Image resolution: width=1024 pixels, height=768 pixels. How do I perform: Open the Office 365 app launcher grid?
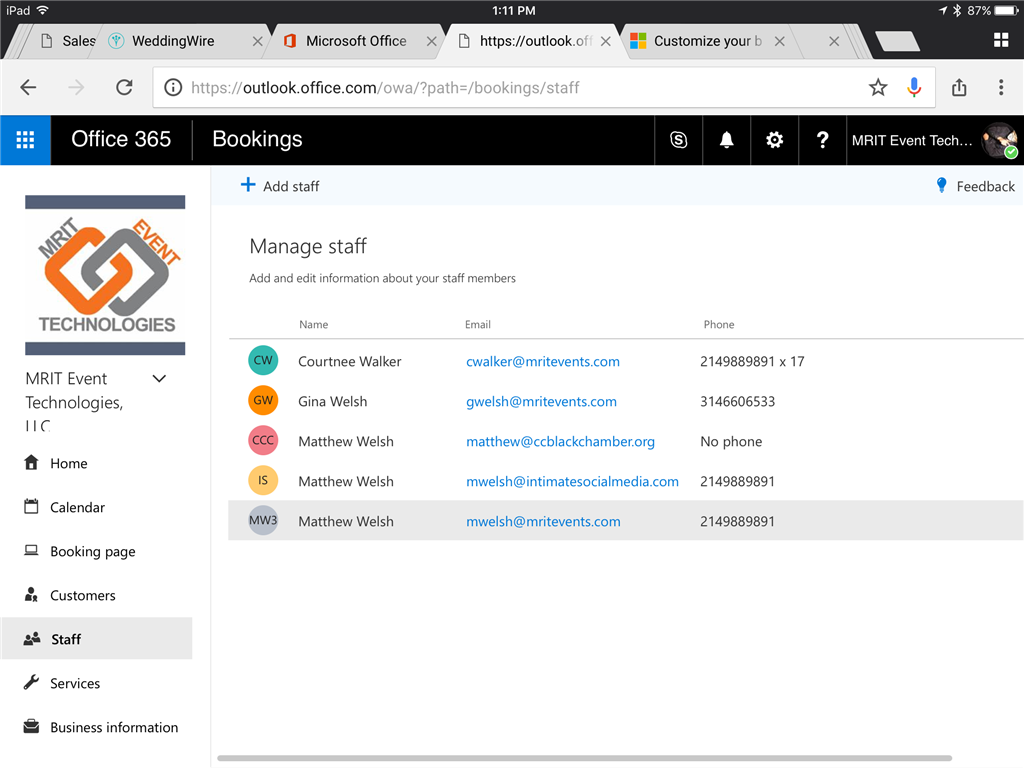25,140
